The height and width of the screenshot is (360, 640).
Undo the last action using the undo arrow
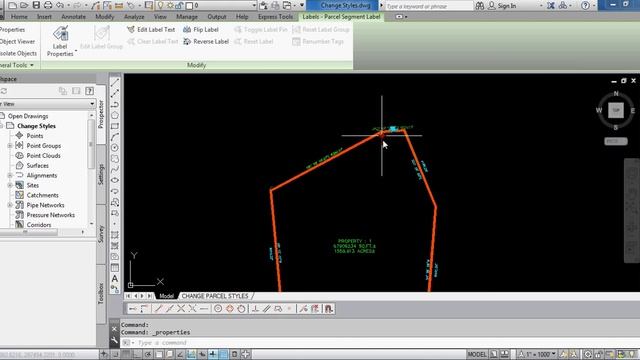(x=60, y=5)
